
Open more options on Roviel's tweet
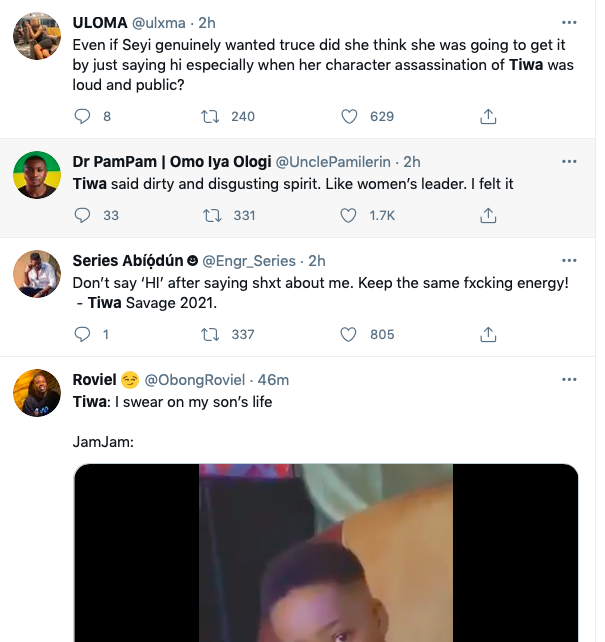pyautogui.click(x=569, y=380)
